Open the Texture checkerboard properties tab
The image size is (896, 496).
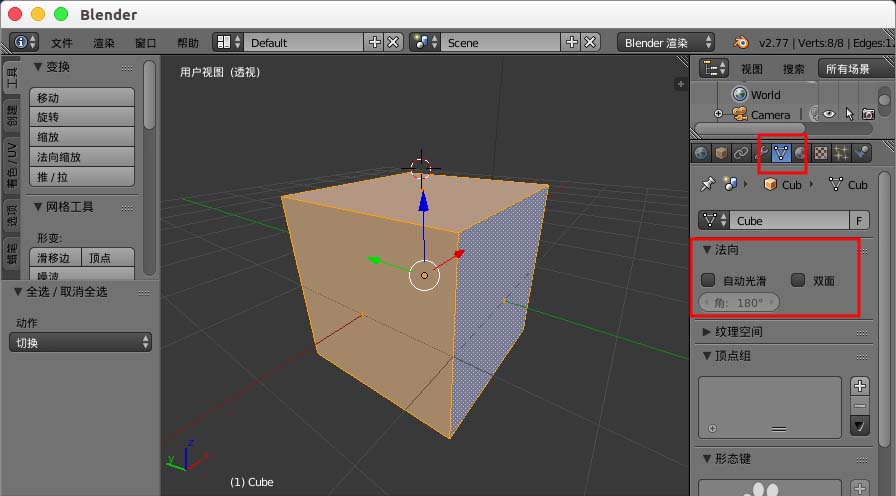[821, 153]
